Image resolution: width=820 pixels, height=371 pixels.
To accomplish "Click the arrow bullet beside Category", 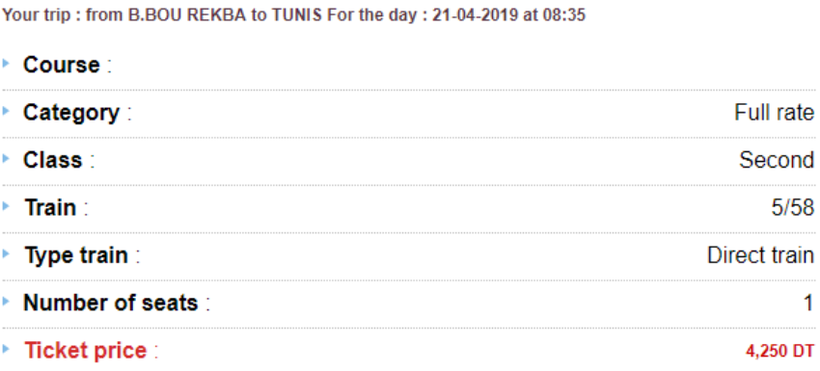I will [x=6, y=111].
